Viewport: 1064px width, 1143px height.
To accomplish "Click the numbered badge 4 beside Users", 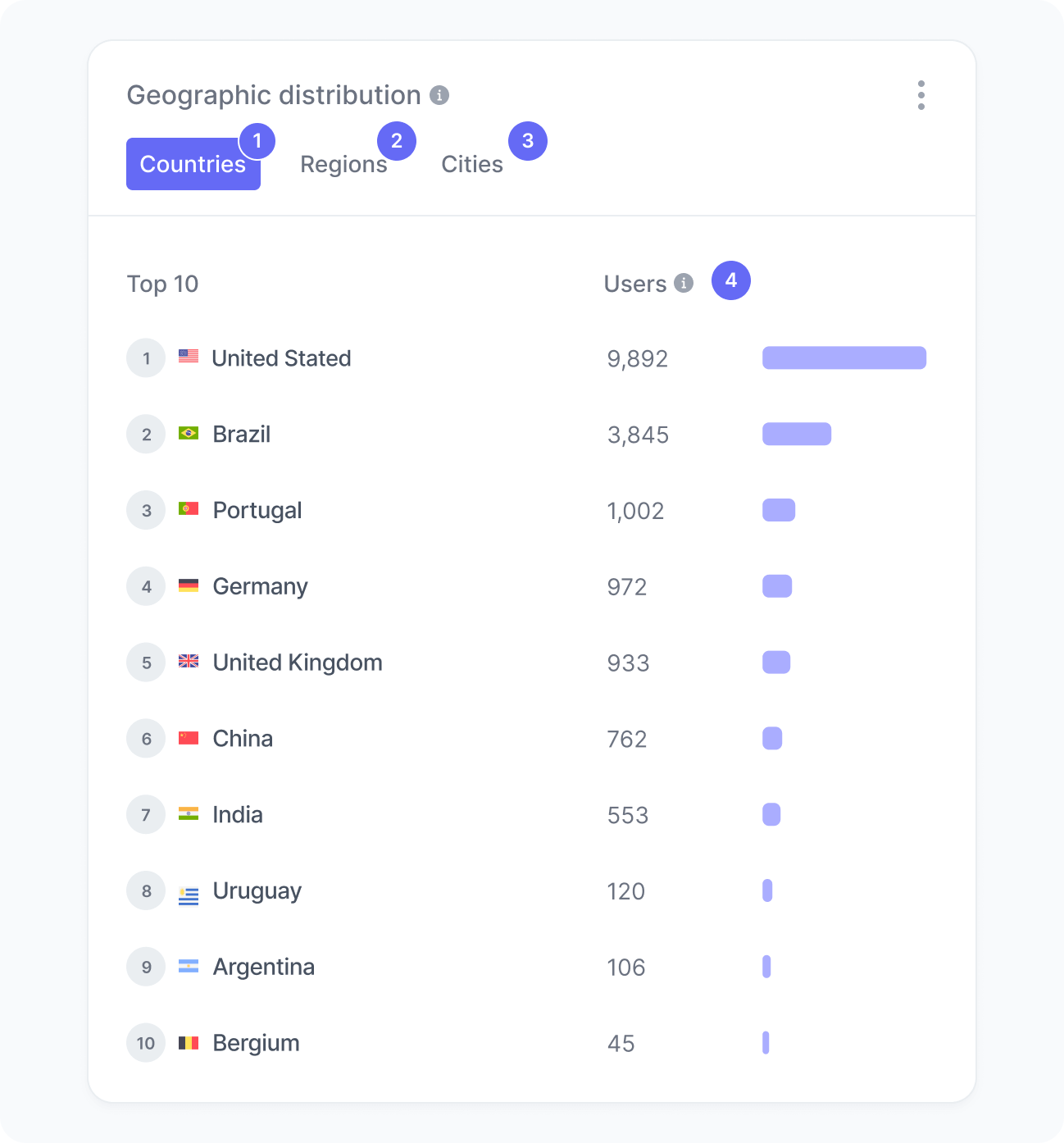I will pyautogui.click(x=730, y=280).
